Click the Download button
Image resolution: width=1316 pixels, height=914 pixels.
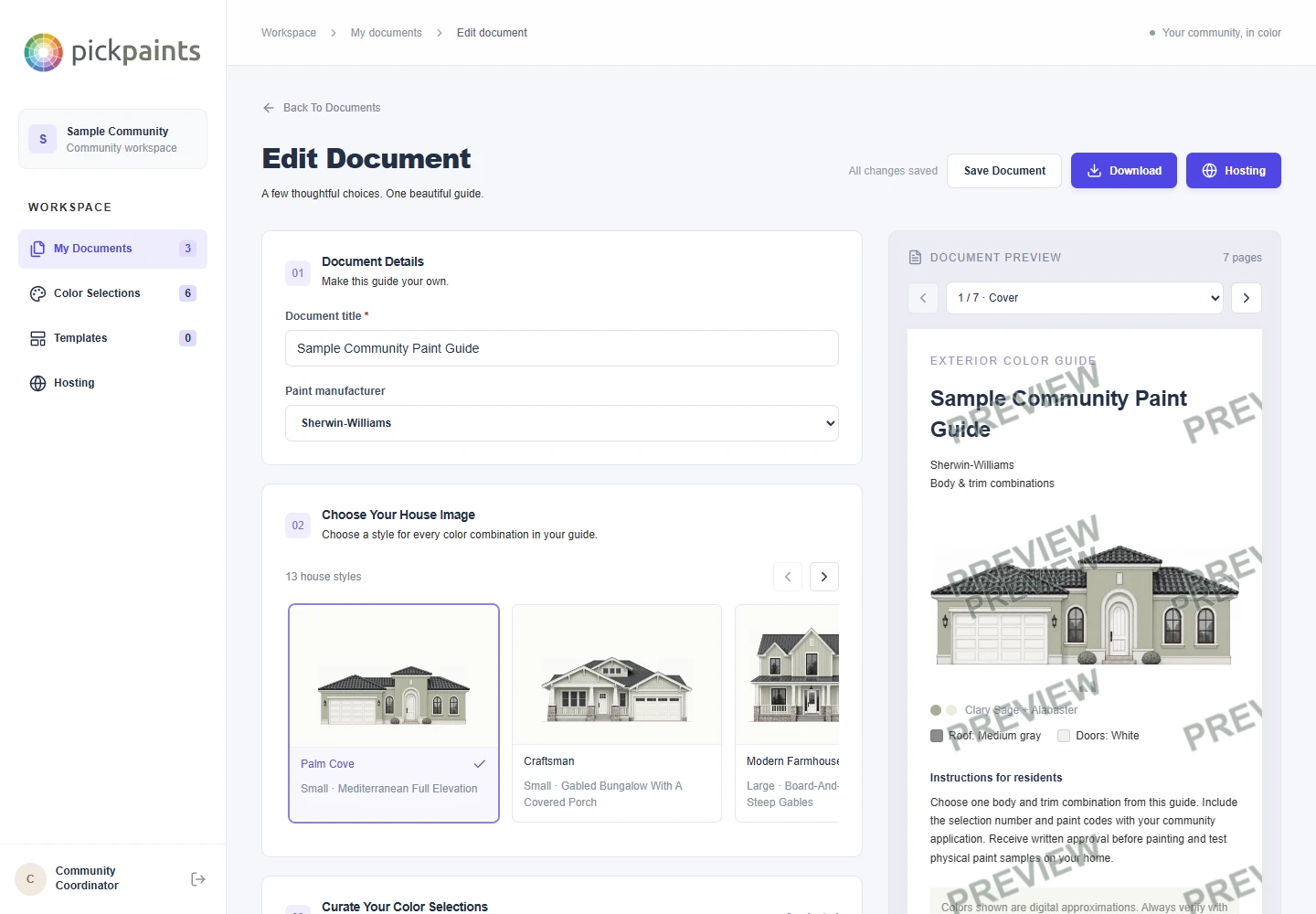pos(1124,171)
